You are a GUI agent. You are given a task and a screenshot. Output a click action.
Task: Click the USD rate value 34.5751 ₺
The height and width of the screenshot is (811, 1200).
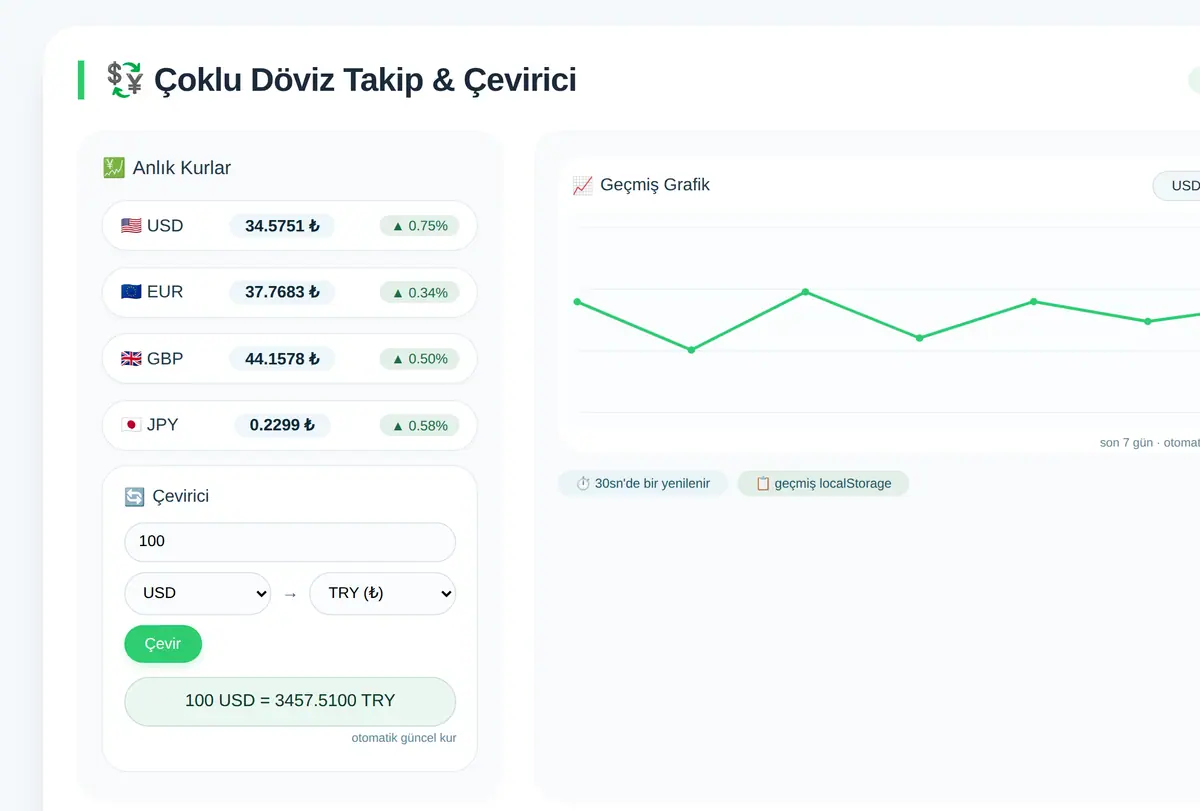tap(282, 226)
